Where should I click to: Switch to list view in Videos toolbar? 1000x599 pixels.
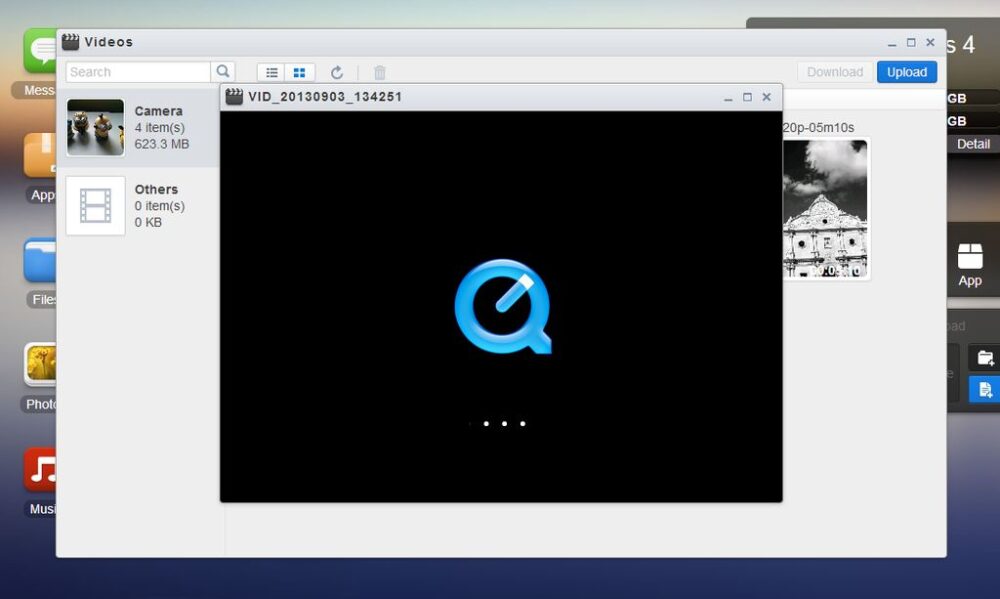point(271,71)
